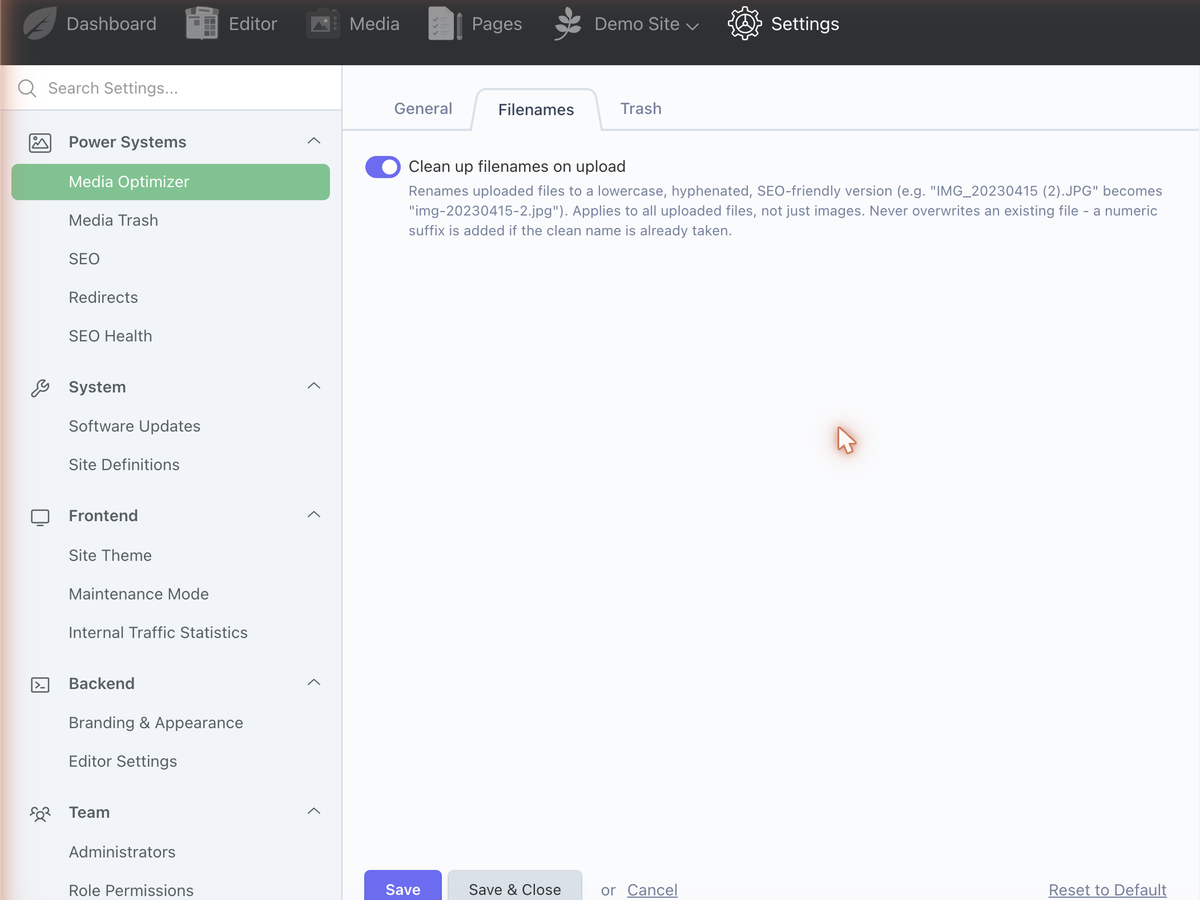
Task: Open the SEO settings item
Action: coord(84,259)
